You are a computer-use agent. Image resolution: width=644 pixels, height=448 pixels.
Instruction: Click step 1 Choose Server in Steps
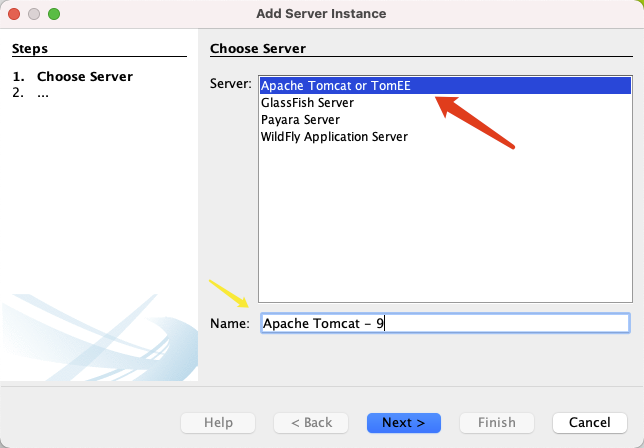pyautogui.click(x=84, y=77)
